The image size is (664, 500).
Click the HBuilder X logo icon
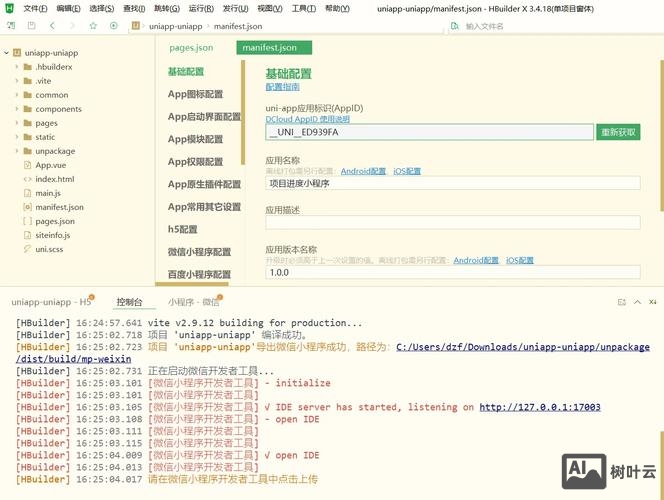[x=9, y=8]
